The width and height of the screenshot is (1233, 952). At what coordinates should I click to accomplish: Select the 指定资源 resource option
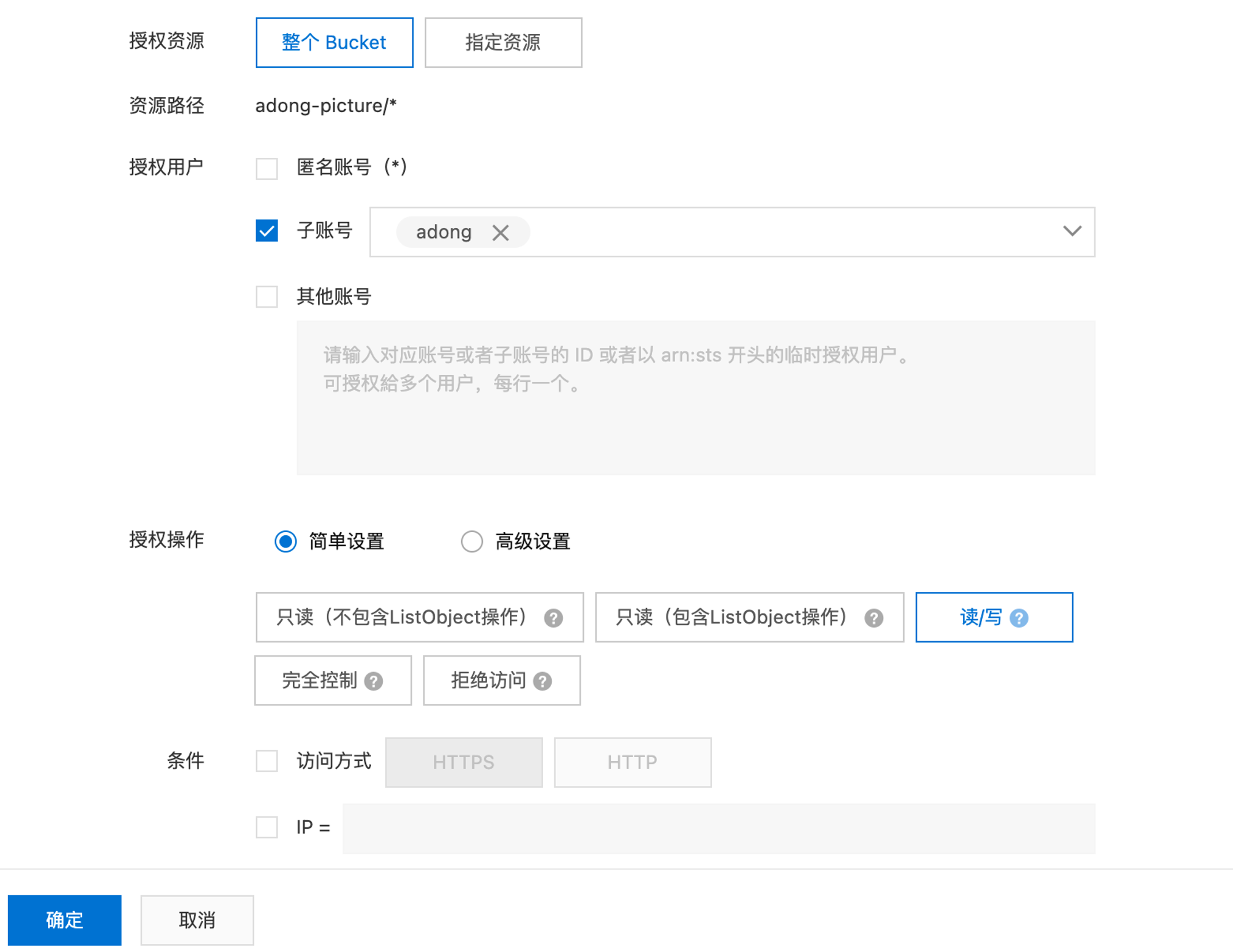point(503,43)
